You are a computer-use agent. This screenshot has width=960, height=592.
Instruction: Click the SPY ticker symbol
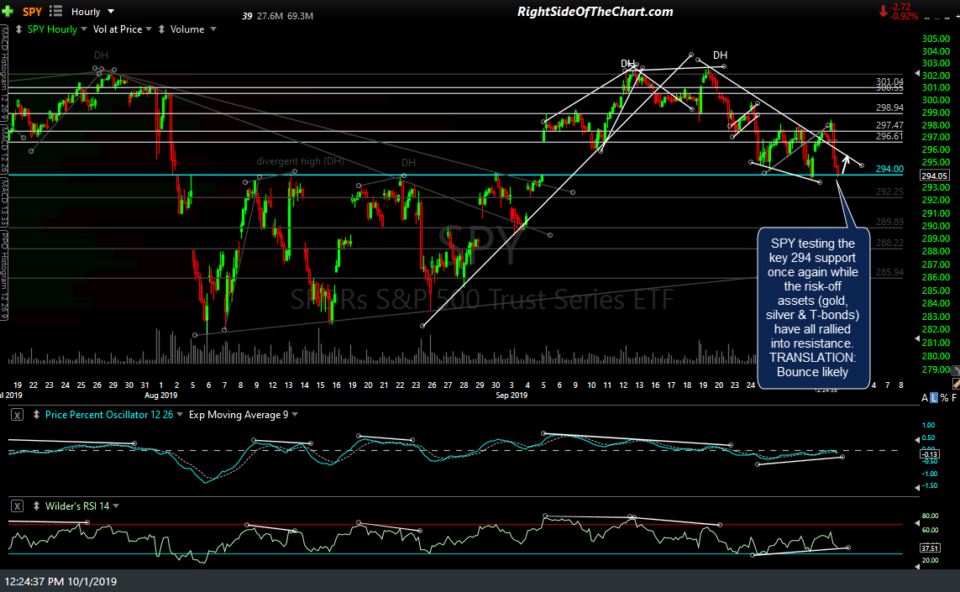[x=30, y=10]
